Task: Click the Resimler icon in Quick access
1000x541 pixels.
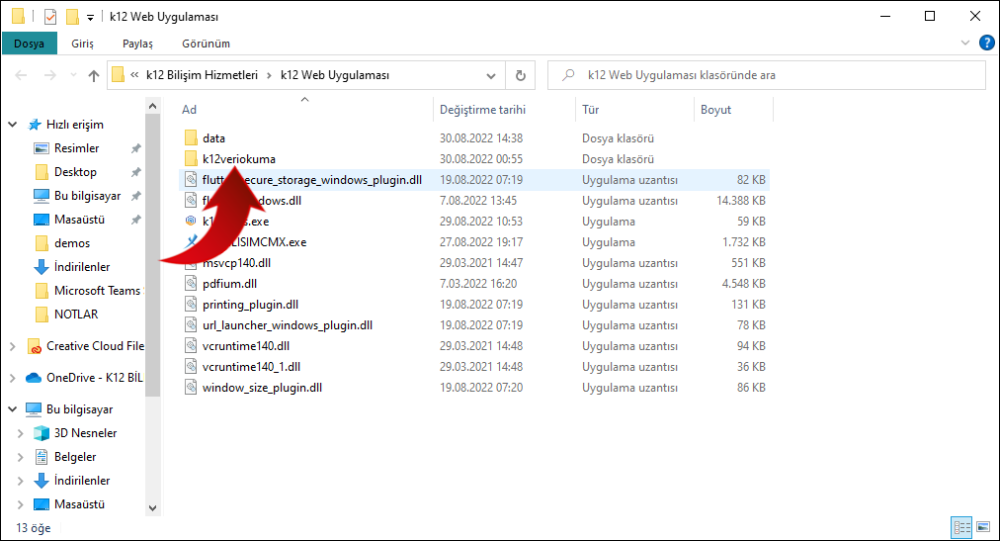Action: [x=41, y=148]
